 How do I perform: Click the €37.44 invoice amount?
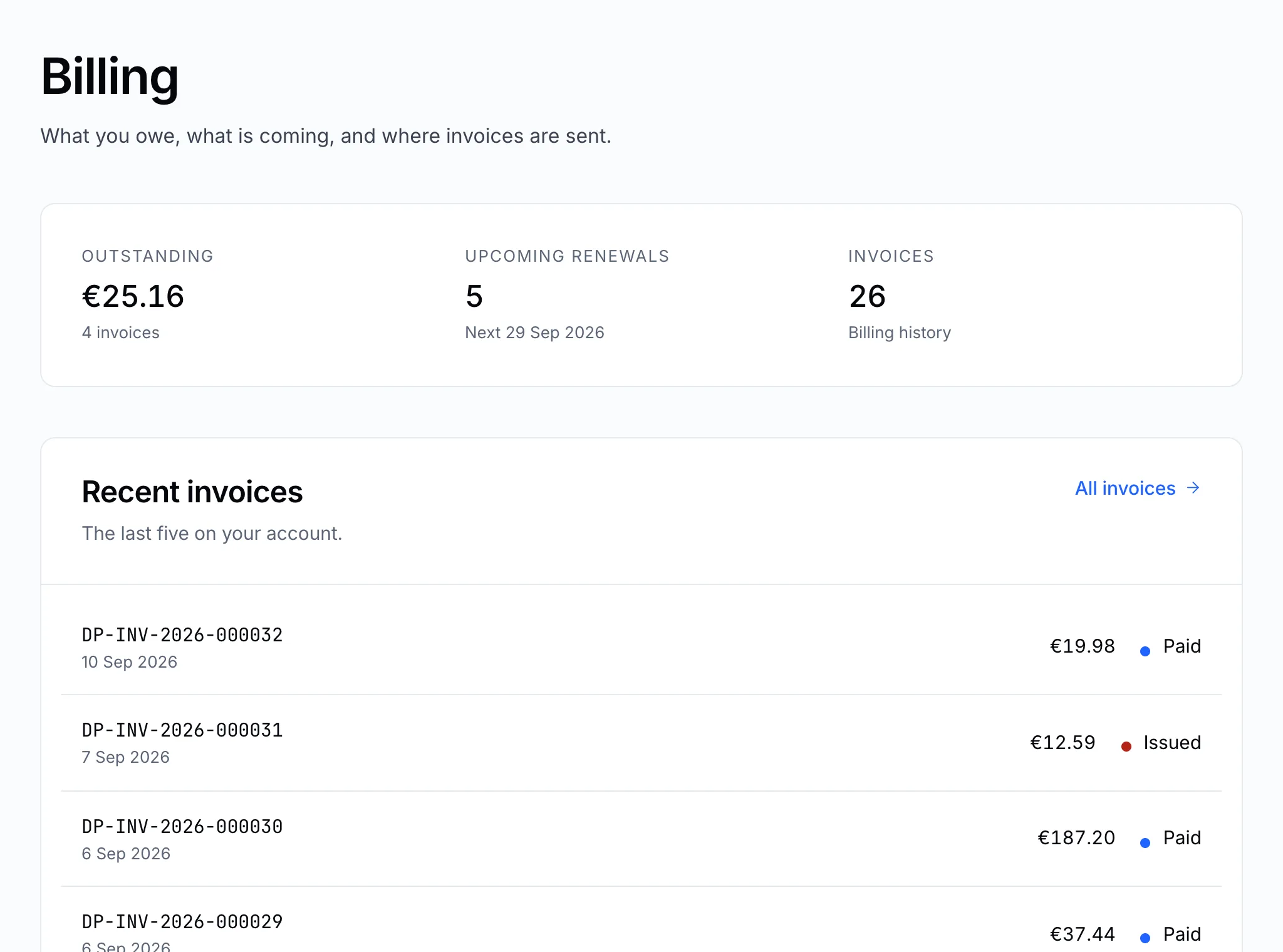[1082, 934]
